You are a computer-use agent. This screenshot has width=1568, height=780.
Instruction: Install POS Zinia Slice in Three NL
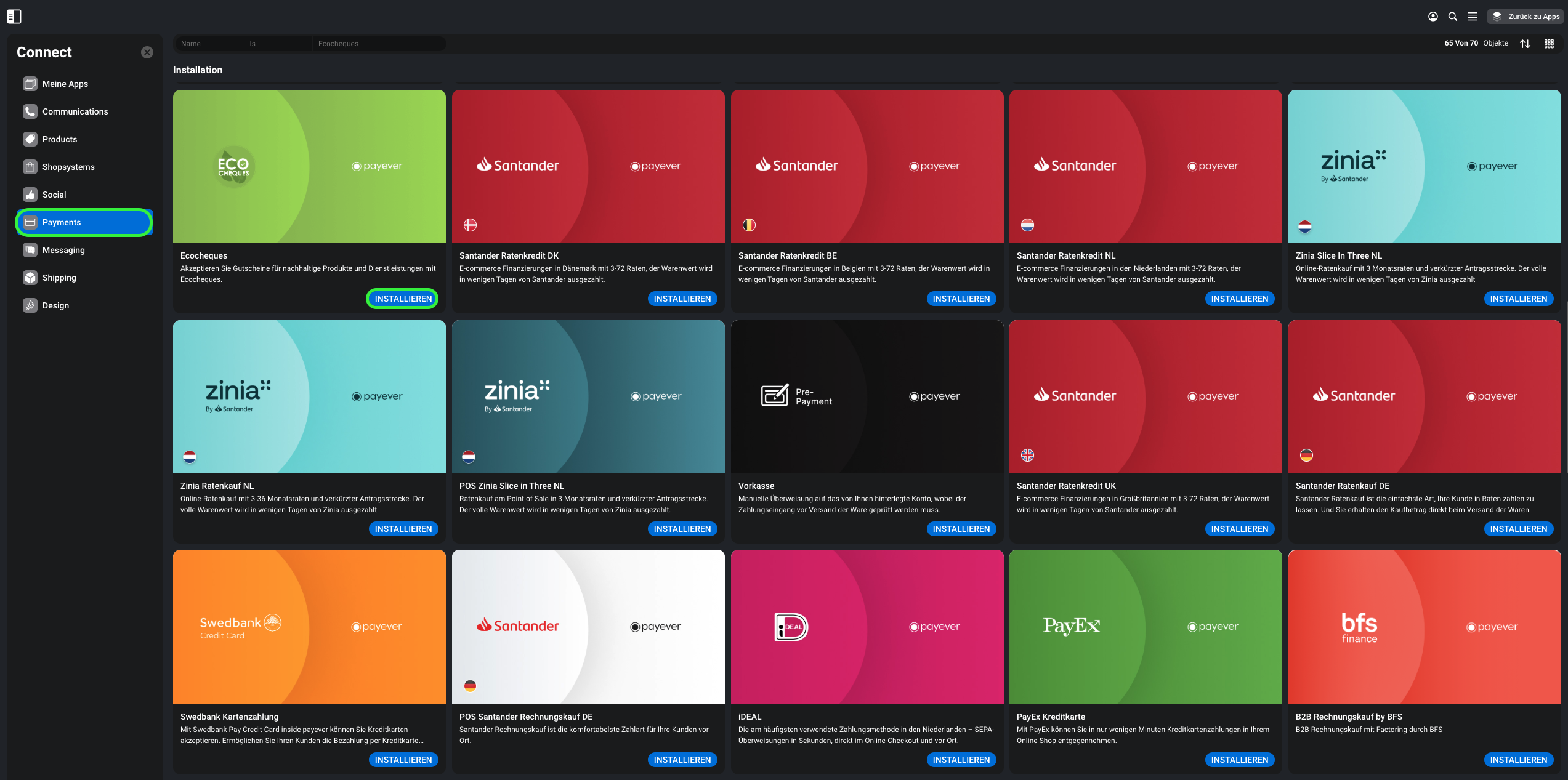point(682,529)
